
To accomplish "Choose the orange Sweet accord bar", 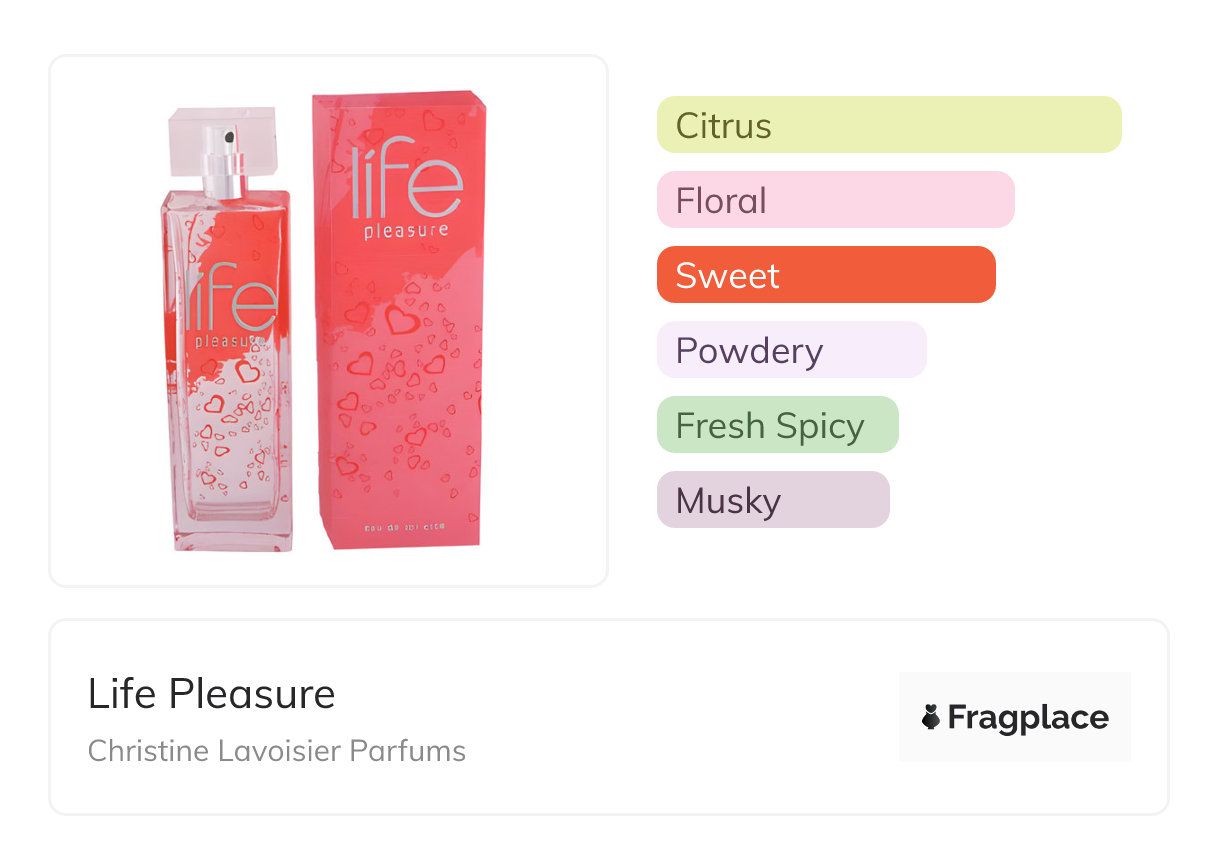I will [825, 275].
